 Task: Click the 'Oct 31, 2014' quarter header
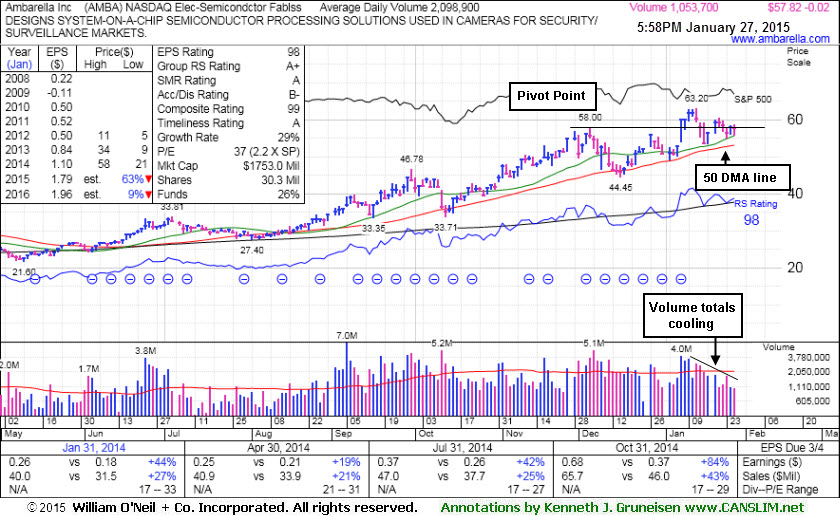[647, 447]
